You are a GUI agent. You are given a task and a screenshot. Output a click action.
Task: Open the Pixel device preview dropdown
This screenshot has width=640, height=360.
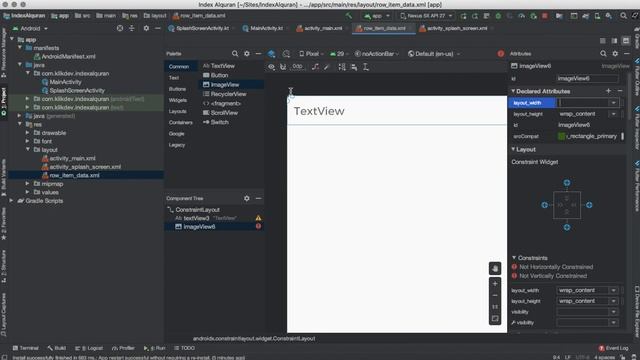311,54
